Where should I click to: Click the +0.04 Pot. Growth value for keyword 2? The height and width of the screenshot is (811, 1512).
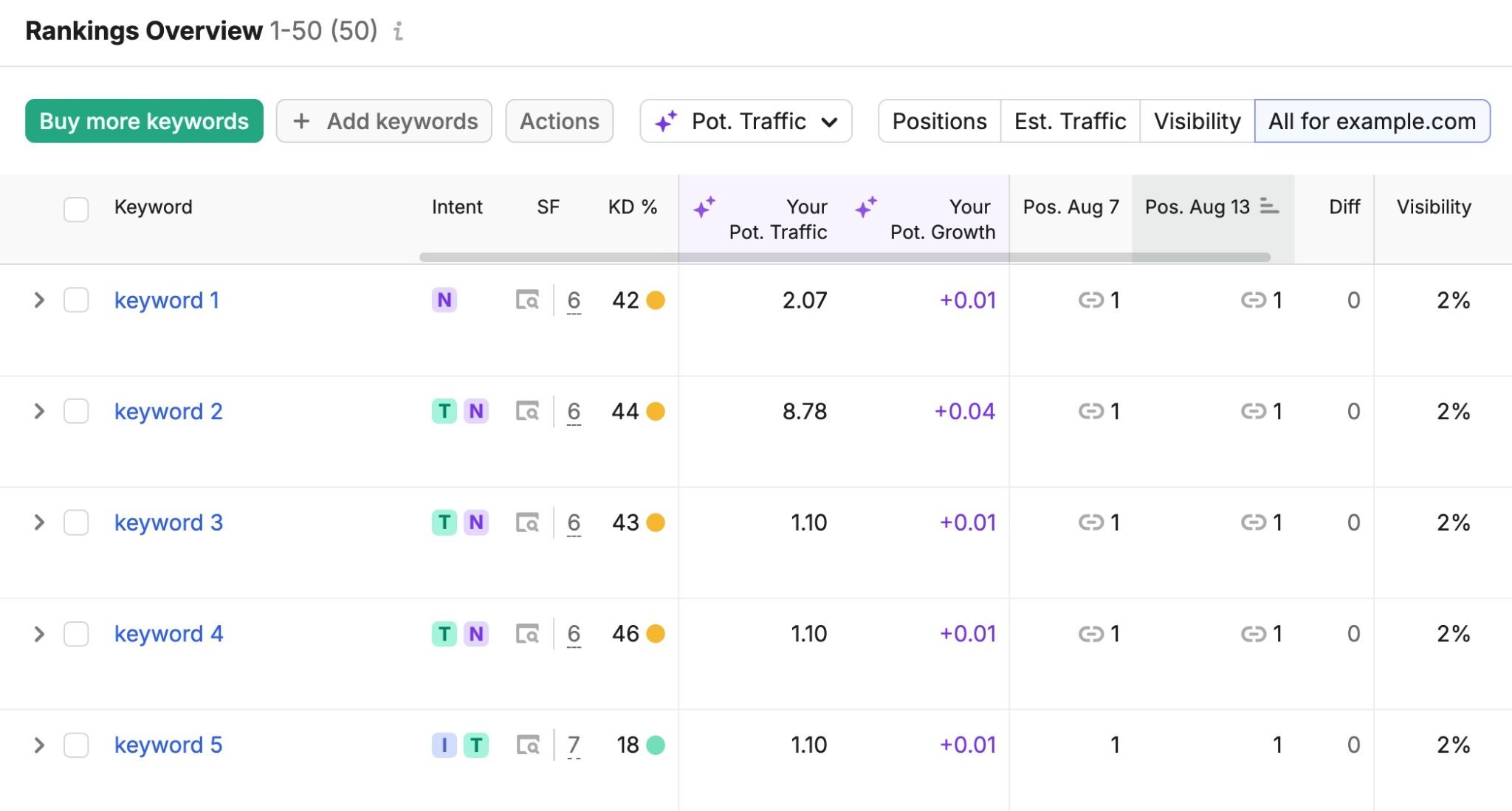click(964, 411)
